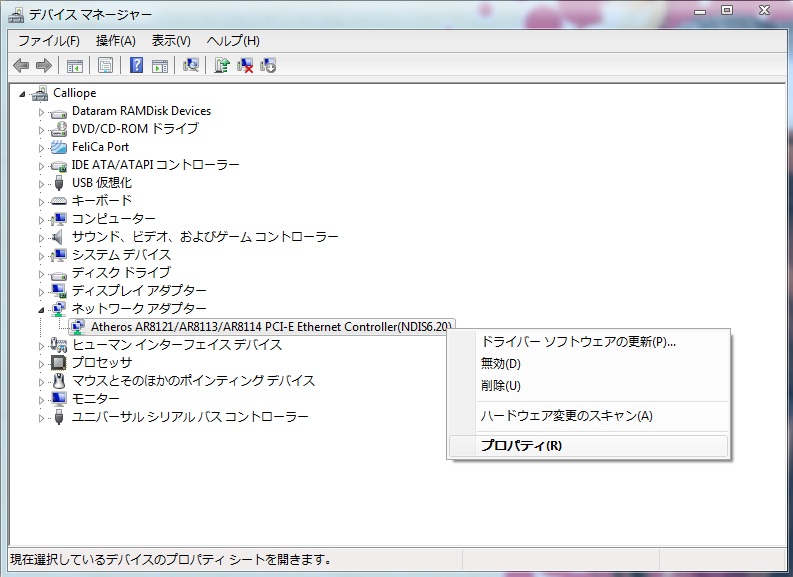Screen dimensions: 793x577
Task: Choose プロパティ(R) in context menu
Action: pyautogui.click(x=589, y=446)
